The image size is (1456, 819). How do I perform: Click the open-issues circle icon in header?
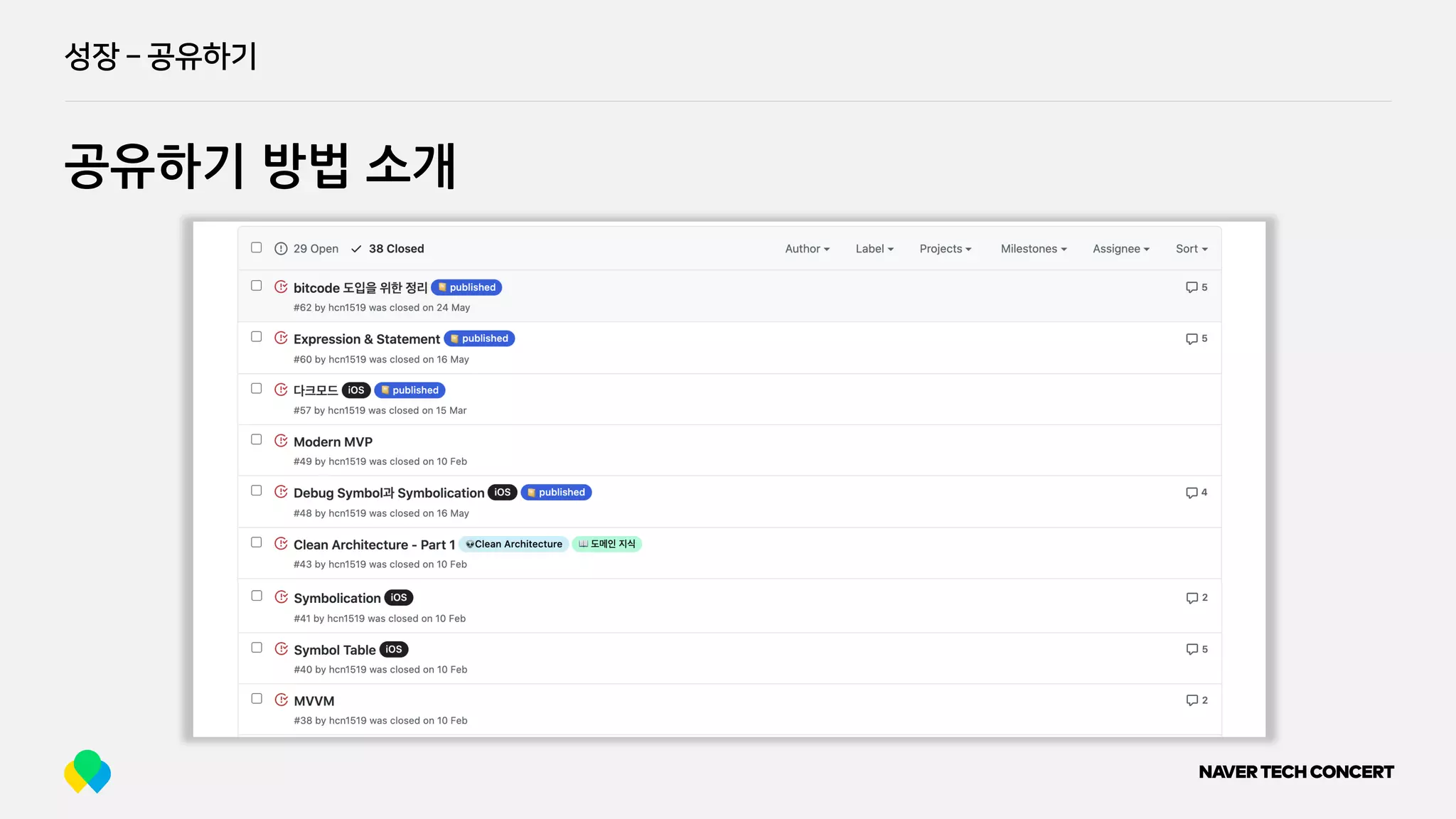(x=281, y=249)
